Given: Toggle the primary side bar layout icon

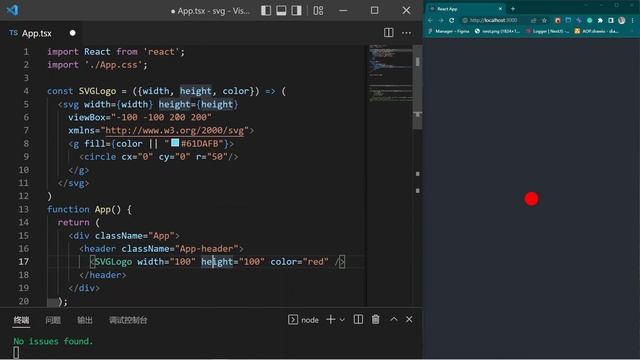Looking at the screenshot, I should 266,10.
